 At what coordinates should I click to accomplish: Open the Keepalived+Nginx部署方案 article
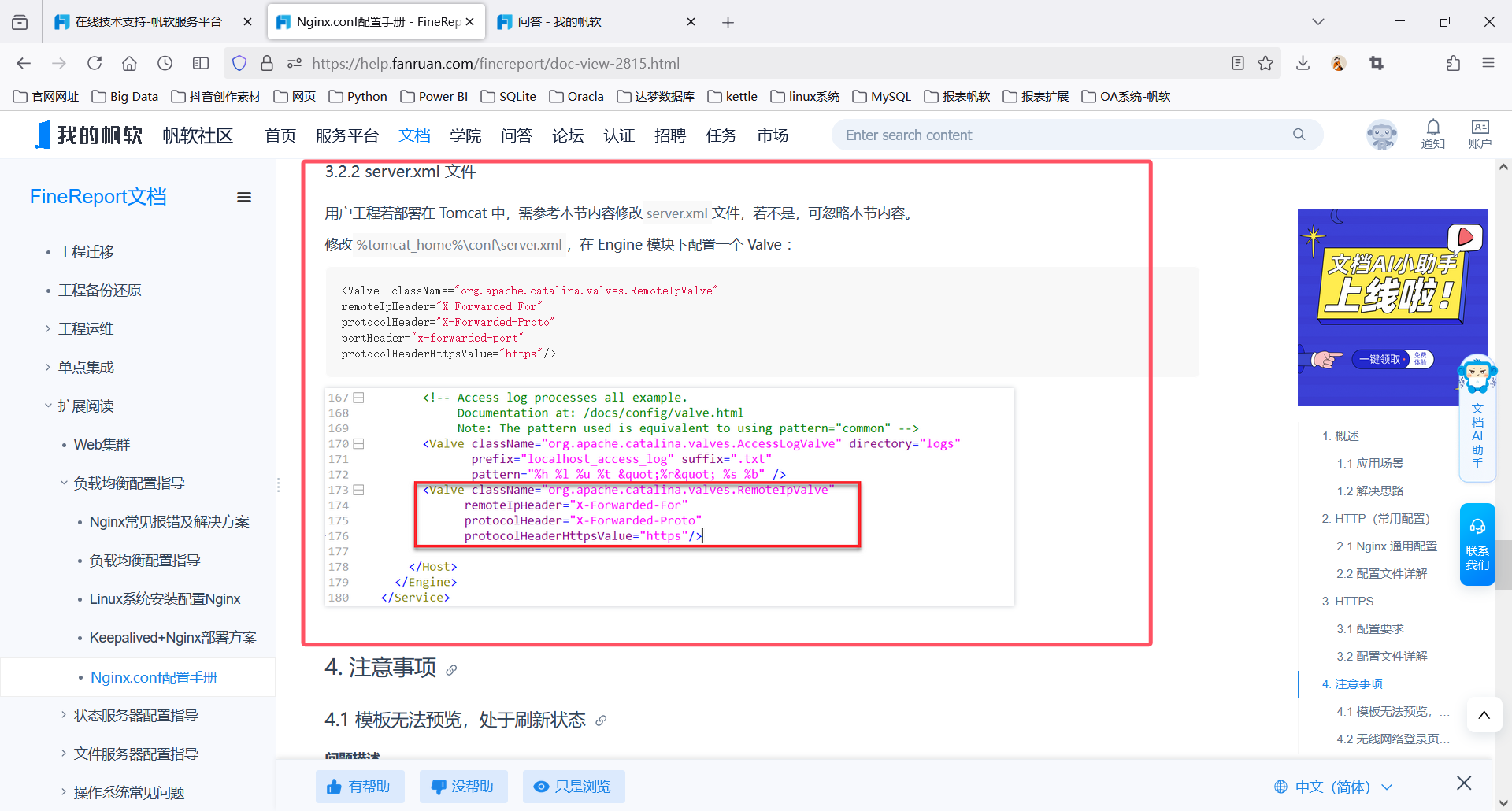pyautogui.click(x=173, y=638)
